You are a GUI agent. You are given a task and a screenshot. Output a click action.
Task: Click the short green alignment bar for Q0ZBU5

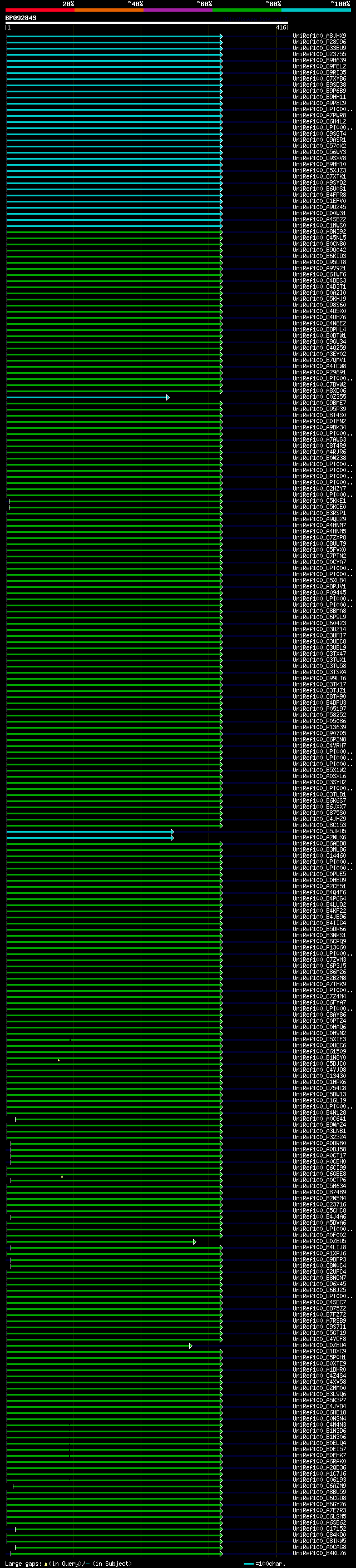tap(101, 1241)
